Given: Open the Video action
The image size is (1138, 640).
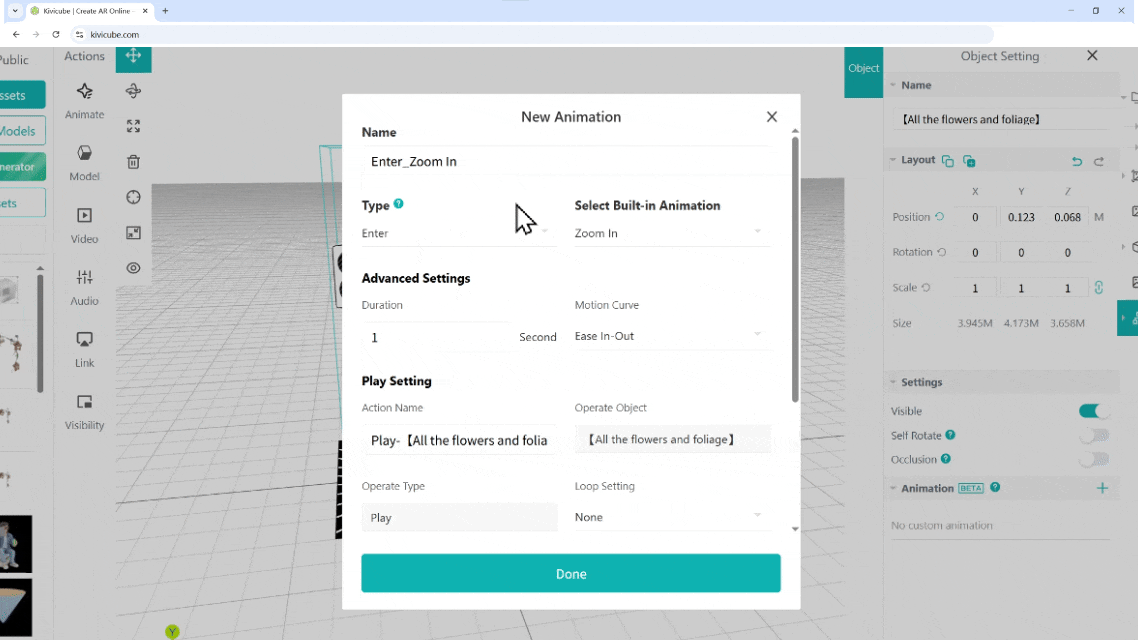Looking at the screenshot, I should pyautogui.click(x=85, y=224).
